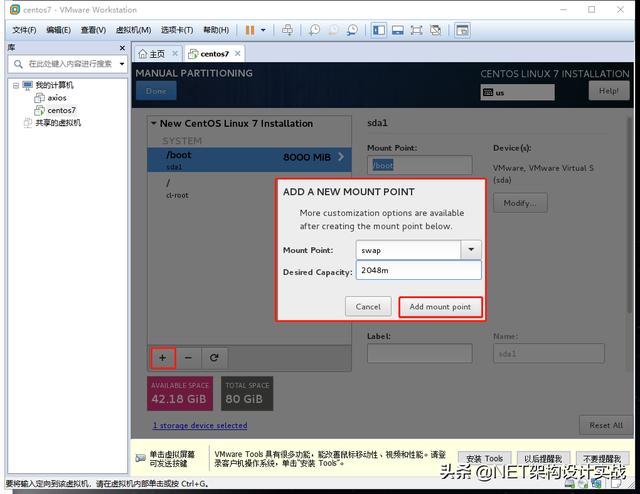
Task: Click the VMware pause button
Action: point(250,30)
